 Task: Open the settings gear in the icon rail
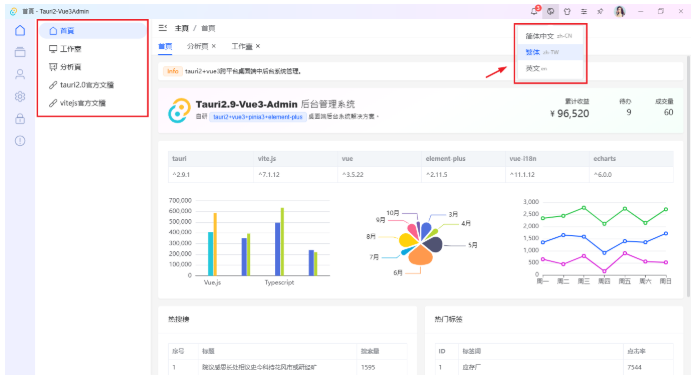click(x=20, y=96)
